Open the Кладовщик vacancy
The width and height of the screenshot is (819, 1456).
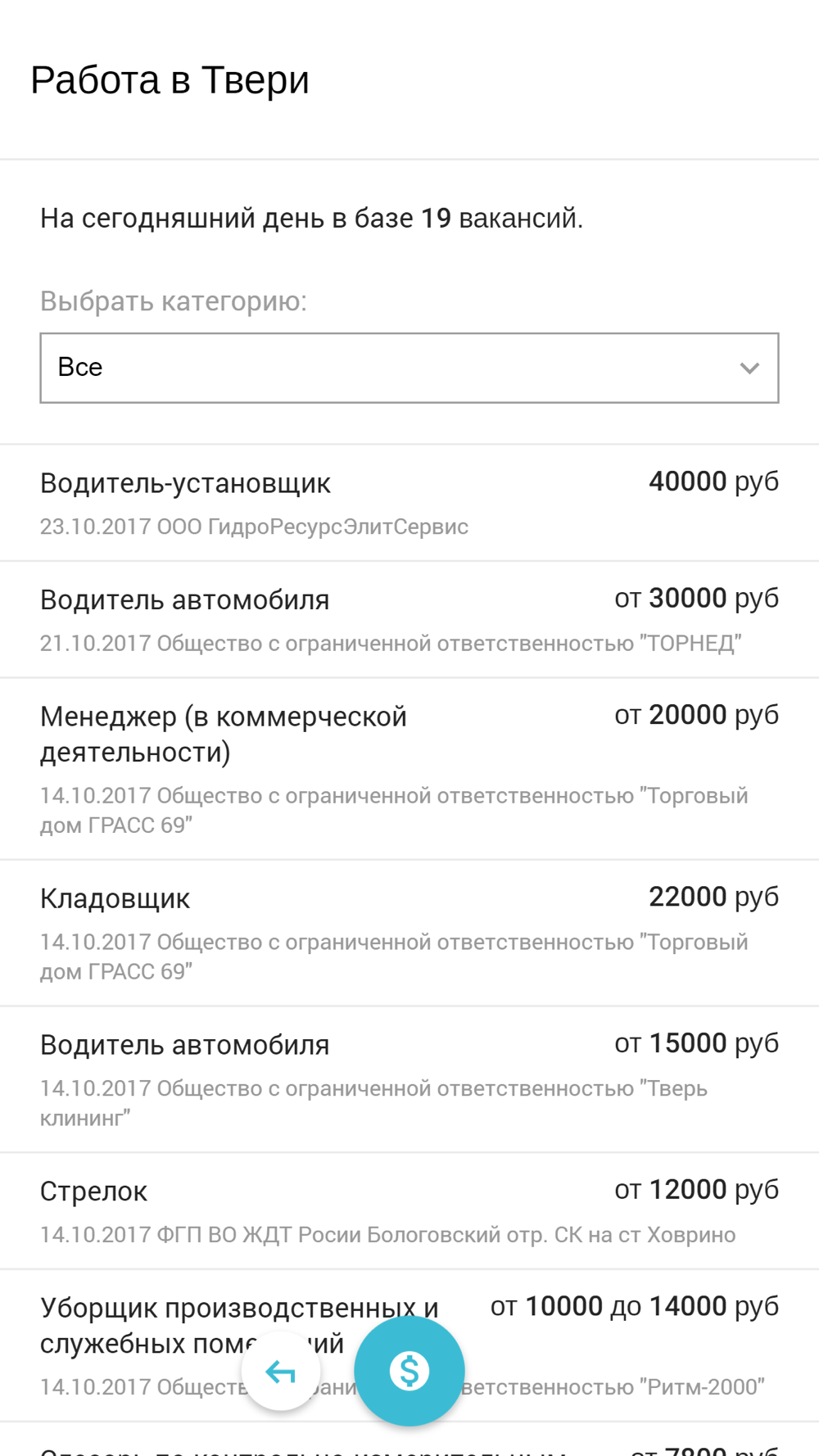point(409,934)
